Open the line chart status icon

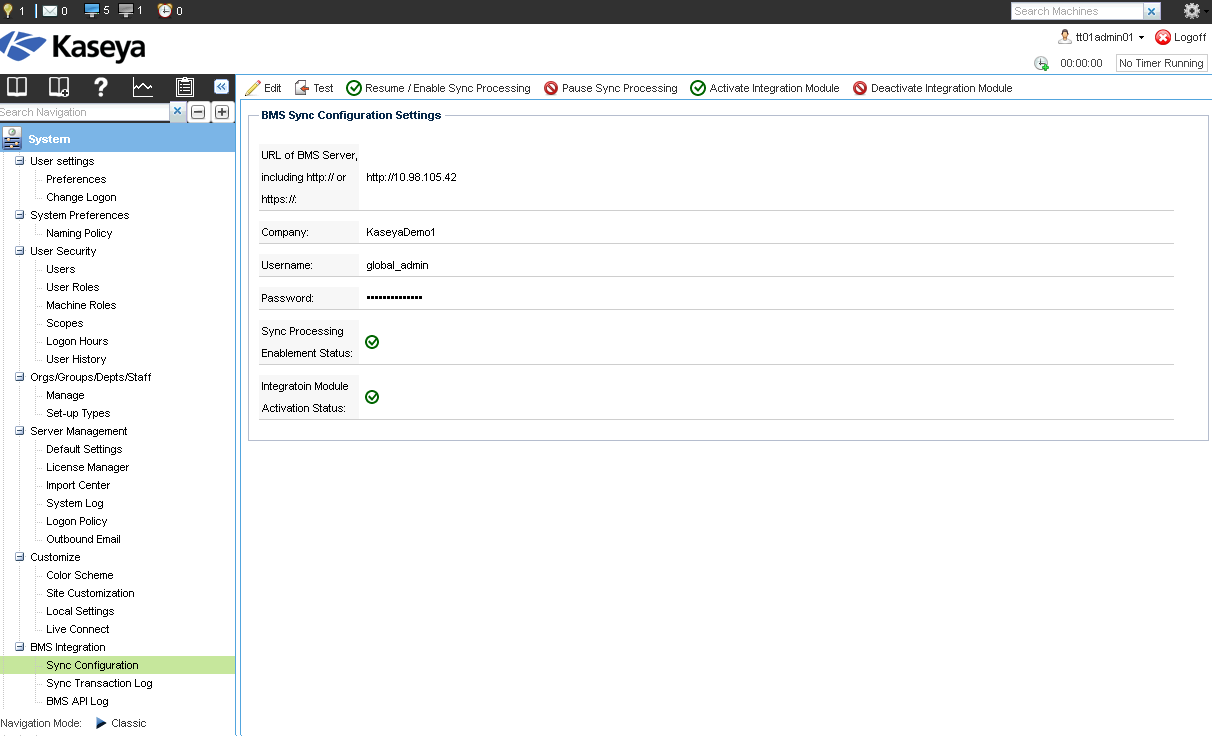point(143,87)
